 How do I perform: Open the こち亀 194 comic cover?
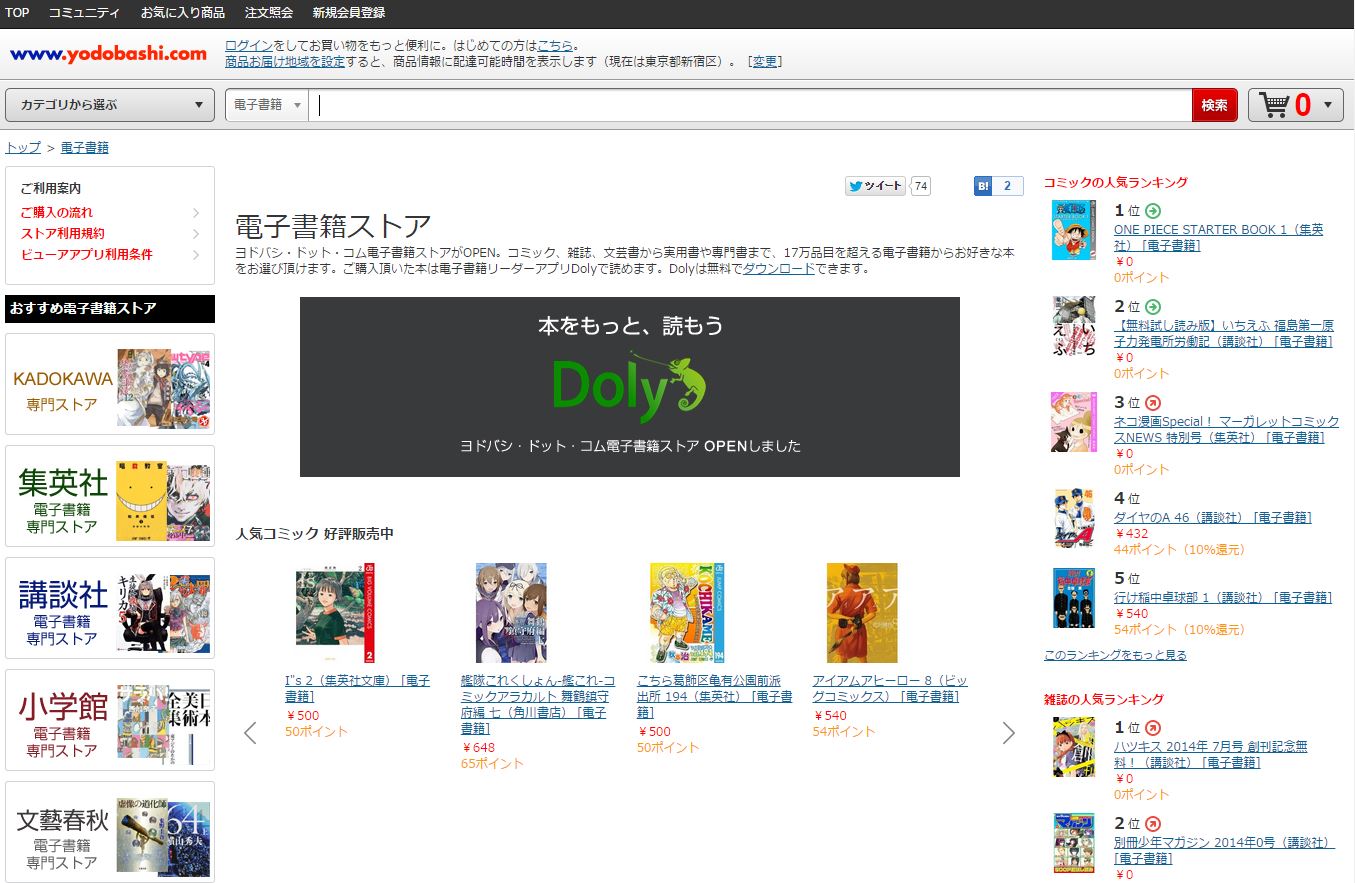click(x=687, y=613)
